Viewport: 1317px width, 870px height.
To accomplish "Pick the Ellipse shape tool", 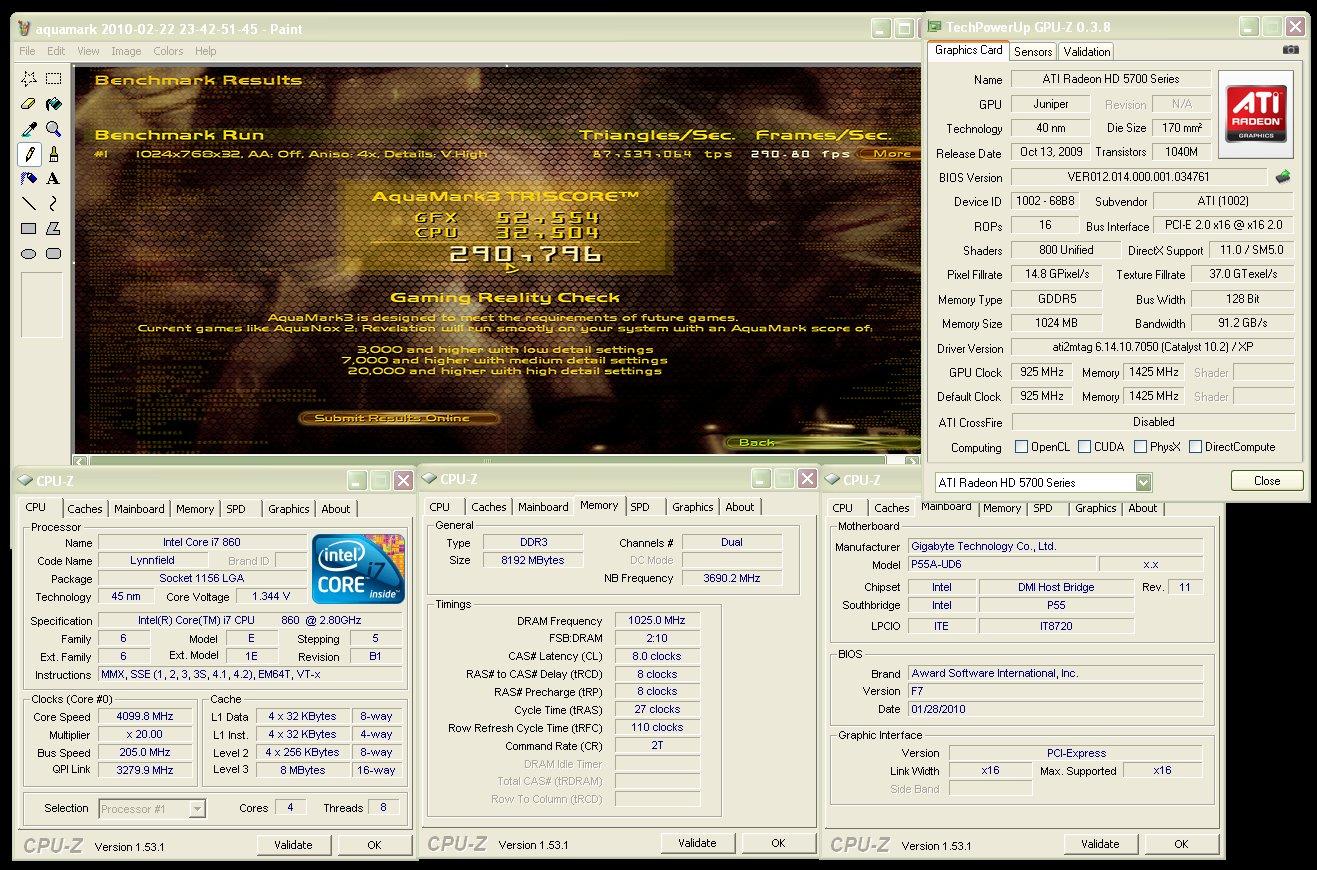I will [x=29, y=254].
